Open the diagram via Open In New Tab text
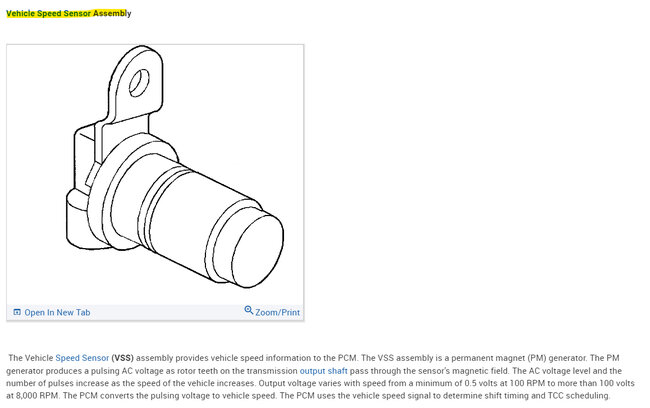Image resolution: width=650 pixels, height=408 pixels. pos(57,312)
